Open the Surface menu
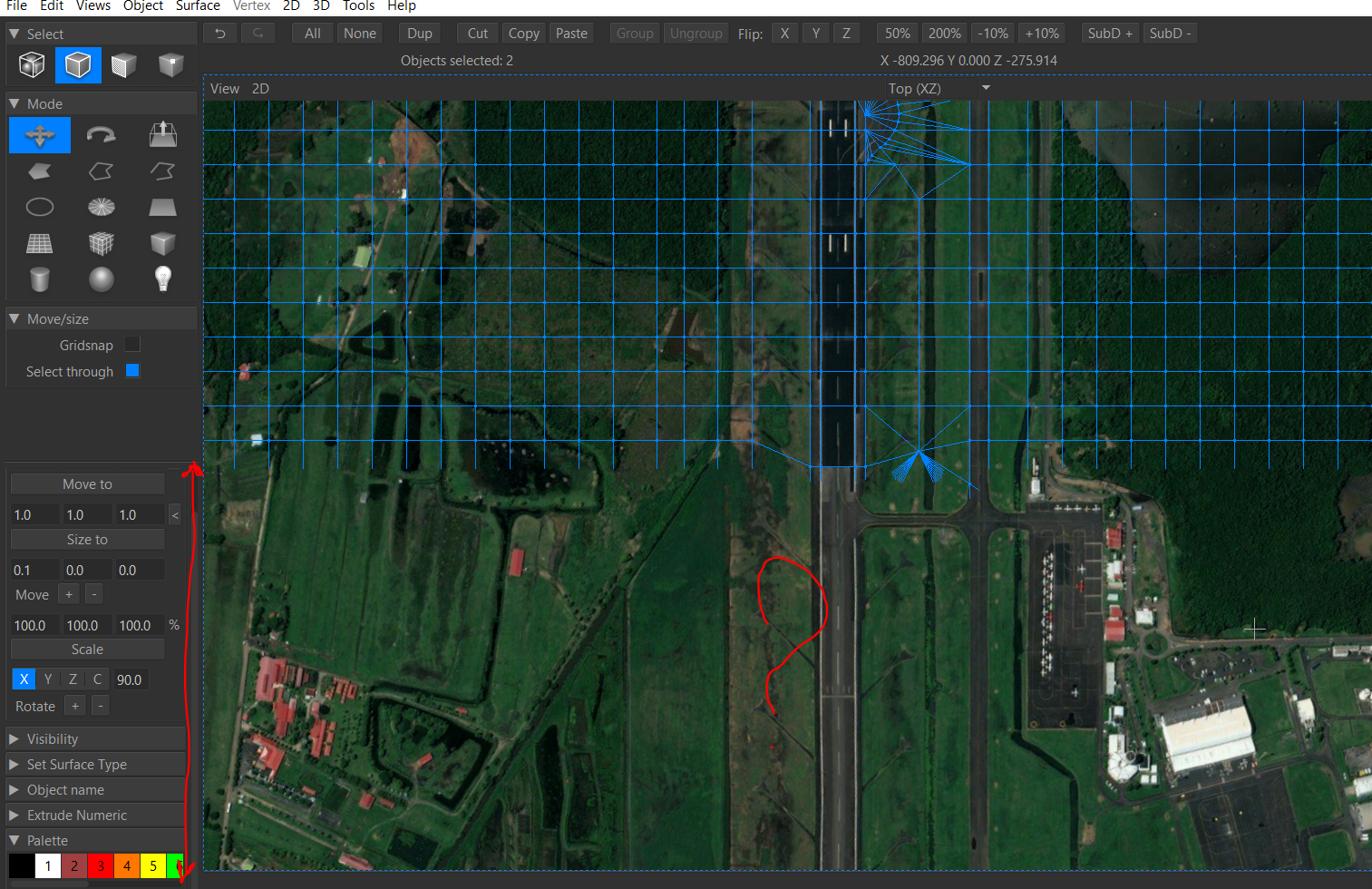Screen dimensions: 1372x889 (x=198, y=6)
